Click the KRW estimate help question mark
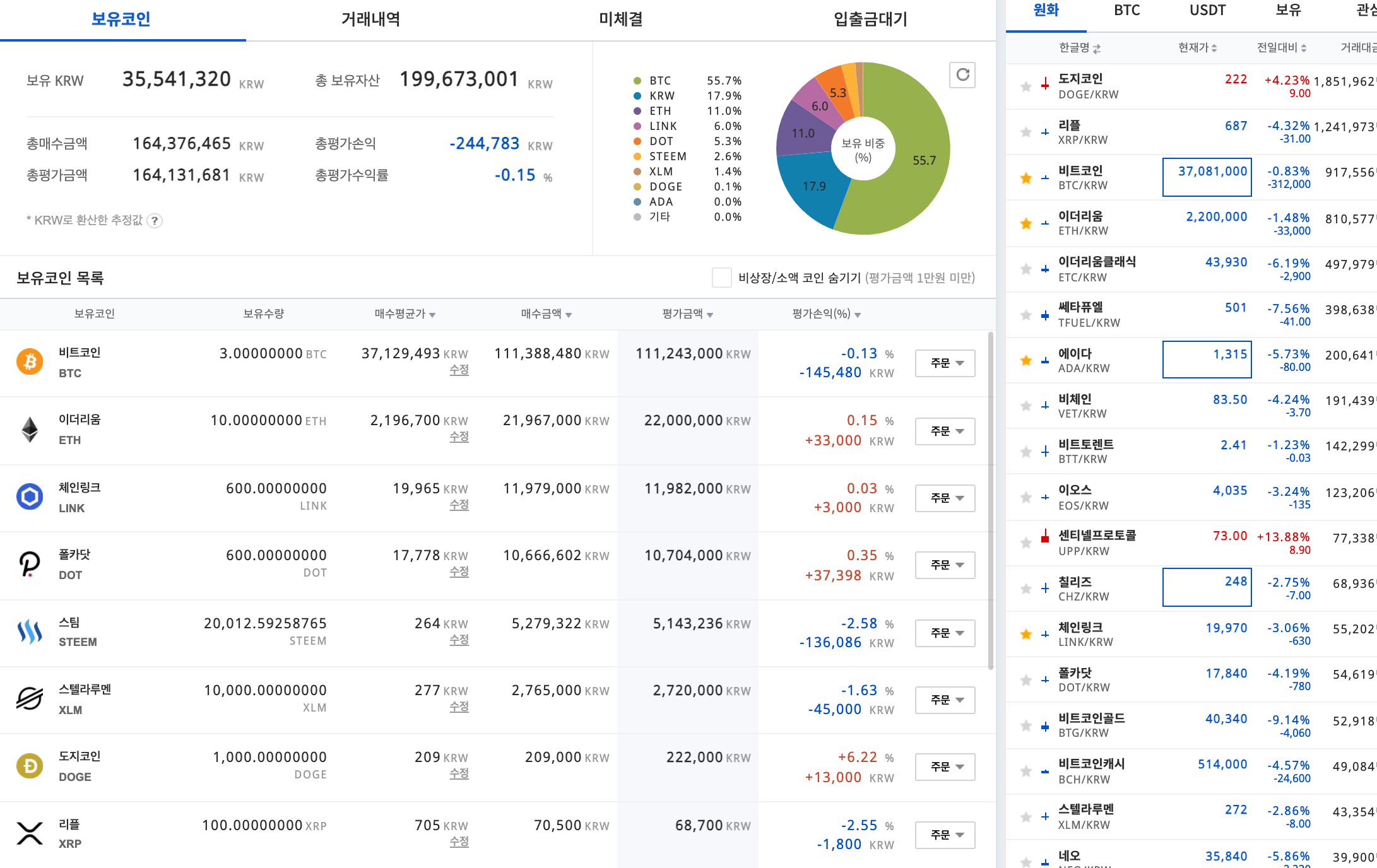1377x868 pixels. click(155, 221)
